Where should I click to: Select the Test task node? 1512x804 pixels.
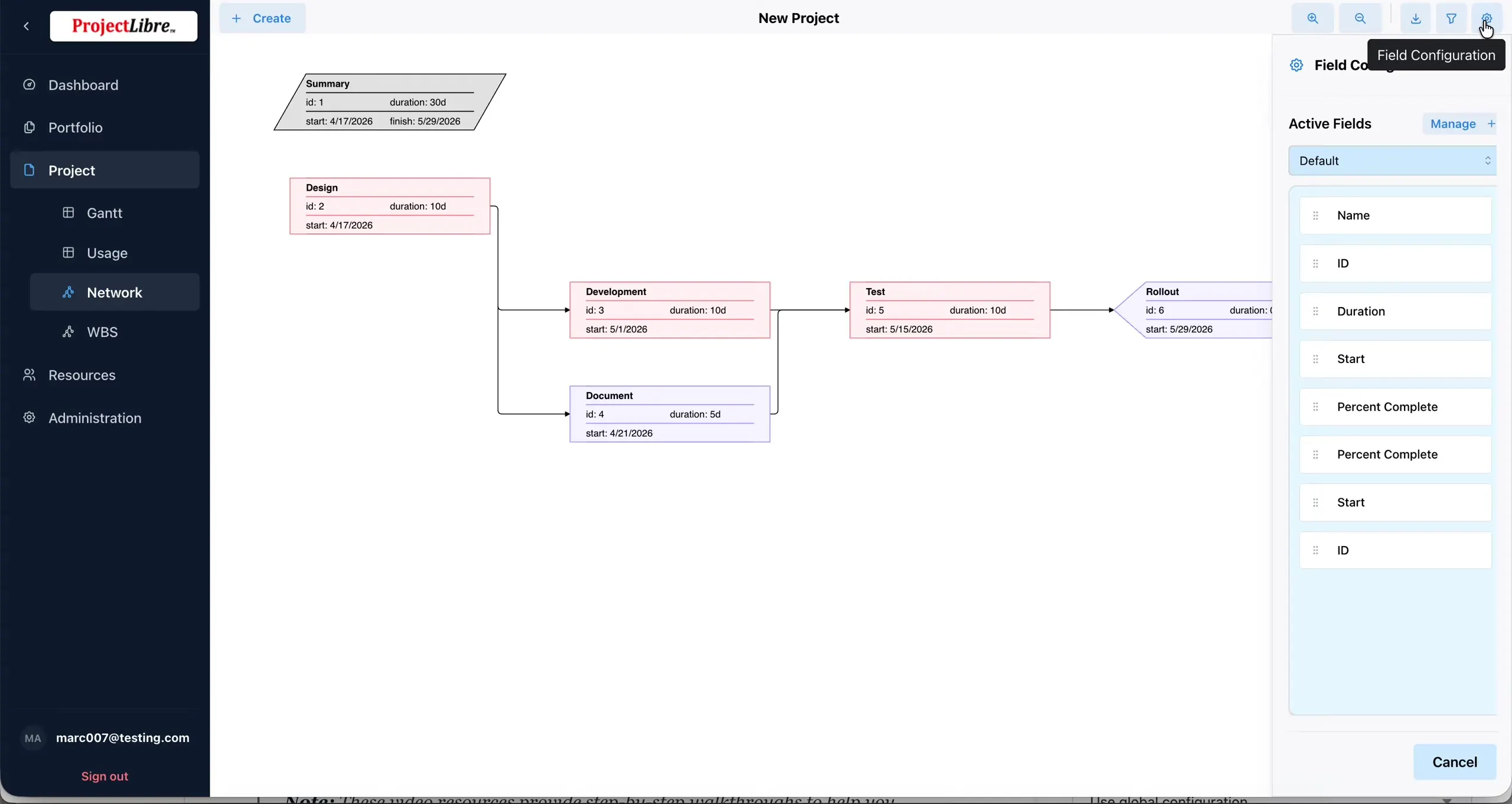[x=950, y=310]
